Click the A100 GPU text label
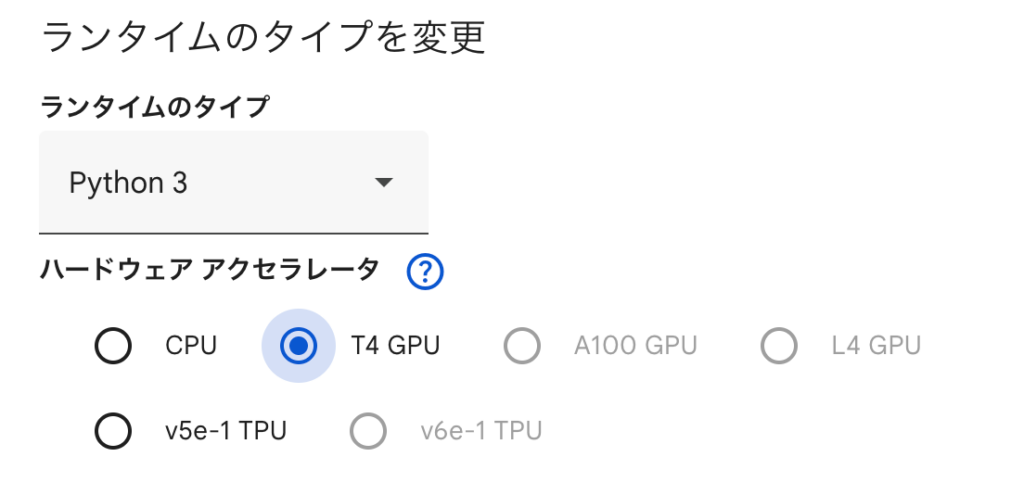This screenshot has width=1024, height=482. point(635,346)
